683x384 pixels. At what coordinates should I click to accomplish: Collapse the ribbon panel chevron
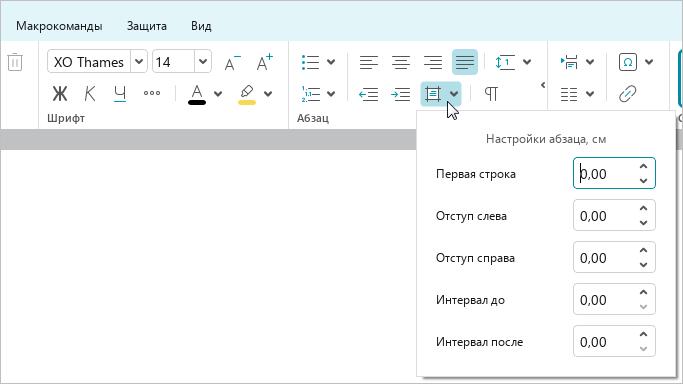pos(543,85)
